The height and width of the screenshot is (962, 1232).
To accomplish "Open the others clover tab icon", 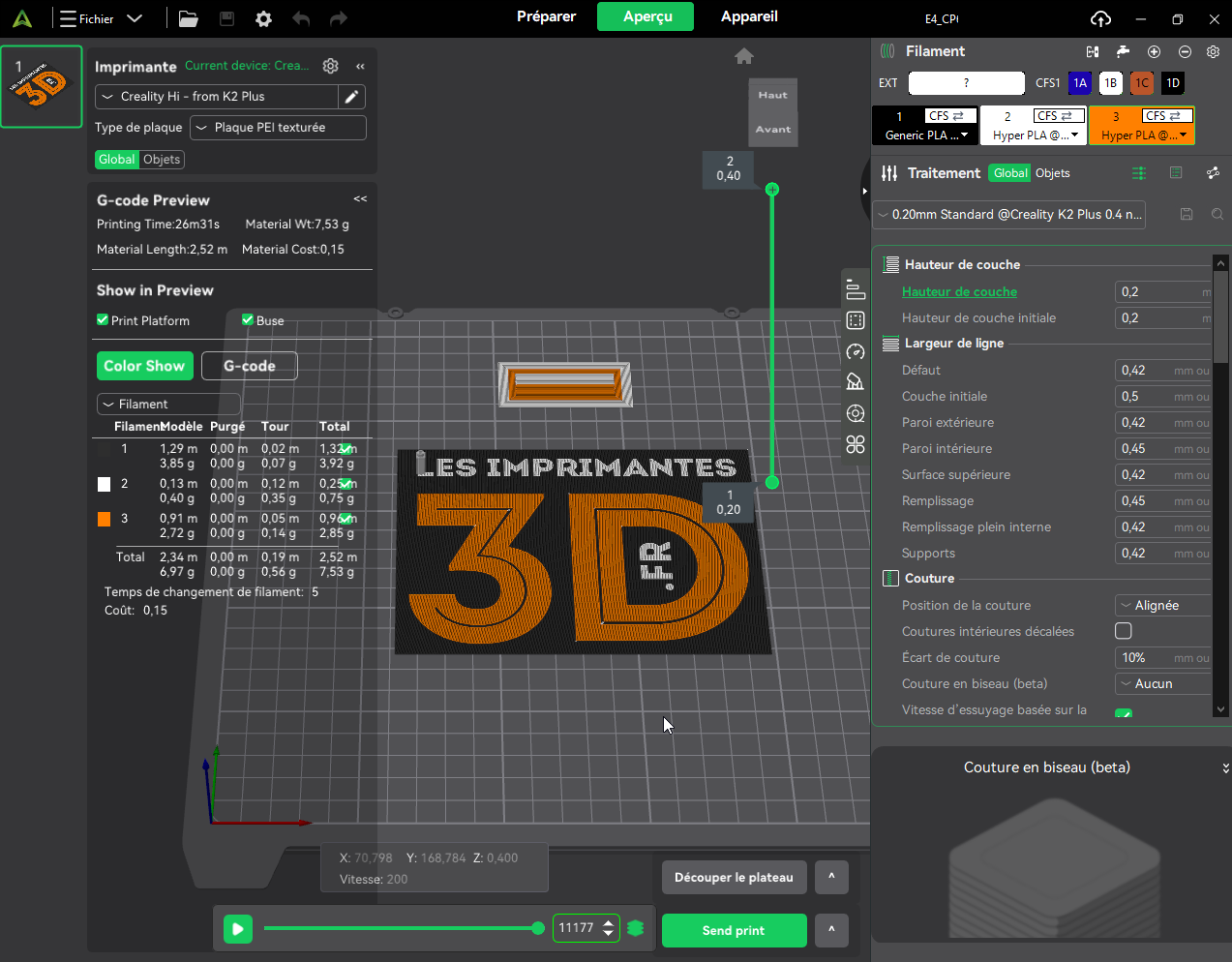I will [x=856, y=444].
